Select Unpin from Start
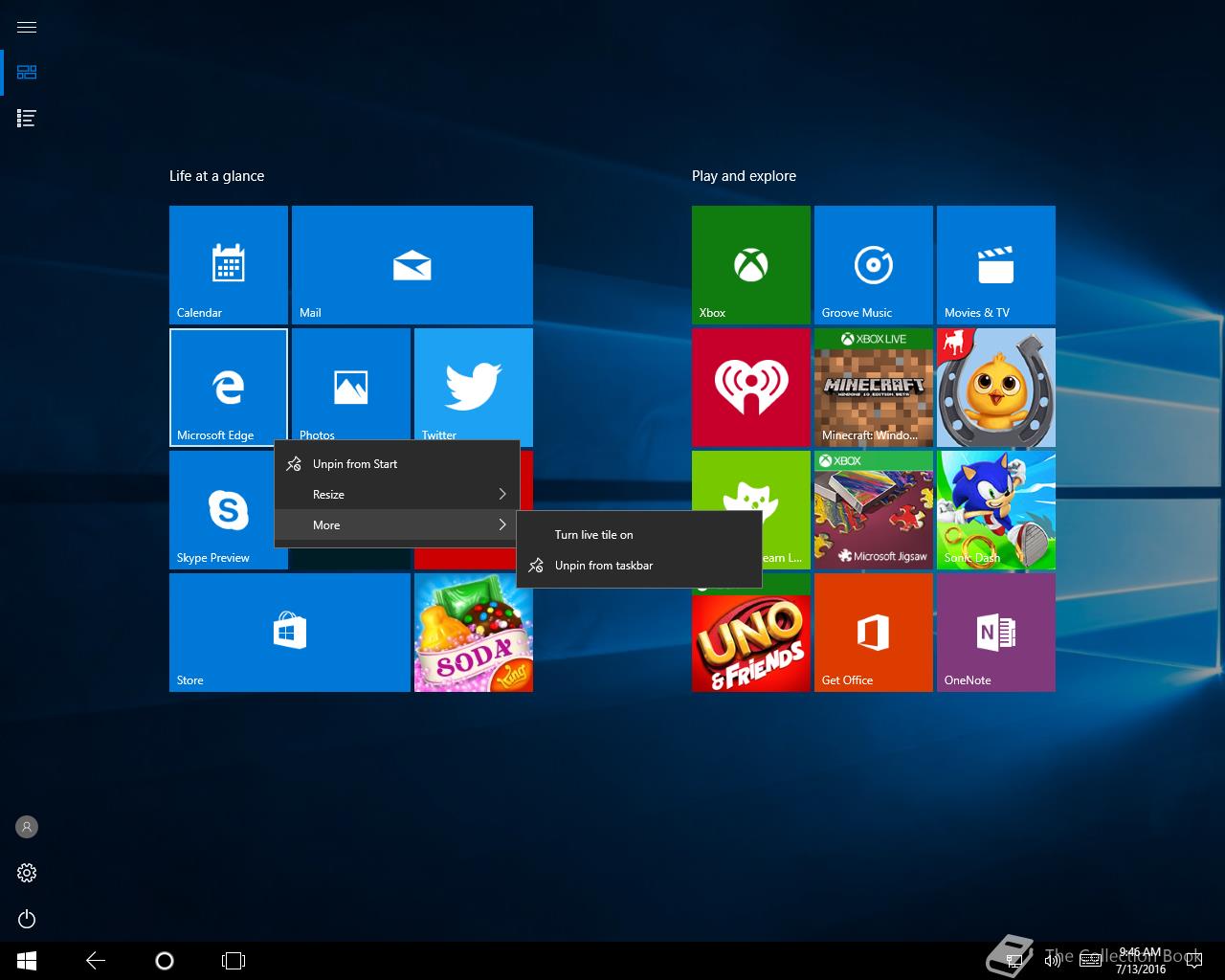This screenshot has width=1225, height=980. coord(397,464)
